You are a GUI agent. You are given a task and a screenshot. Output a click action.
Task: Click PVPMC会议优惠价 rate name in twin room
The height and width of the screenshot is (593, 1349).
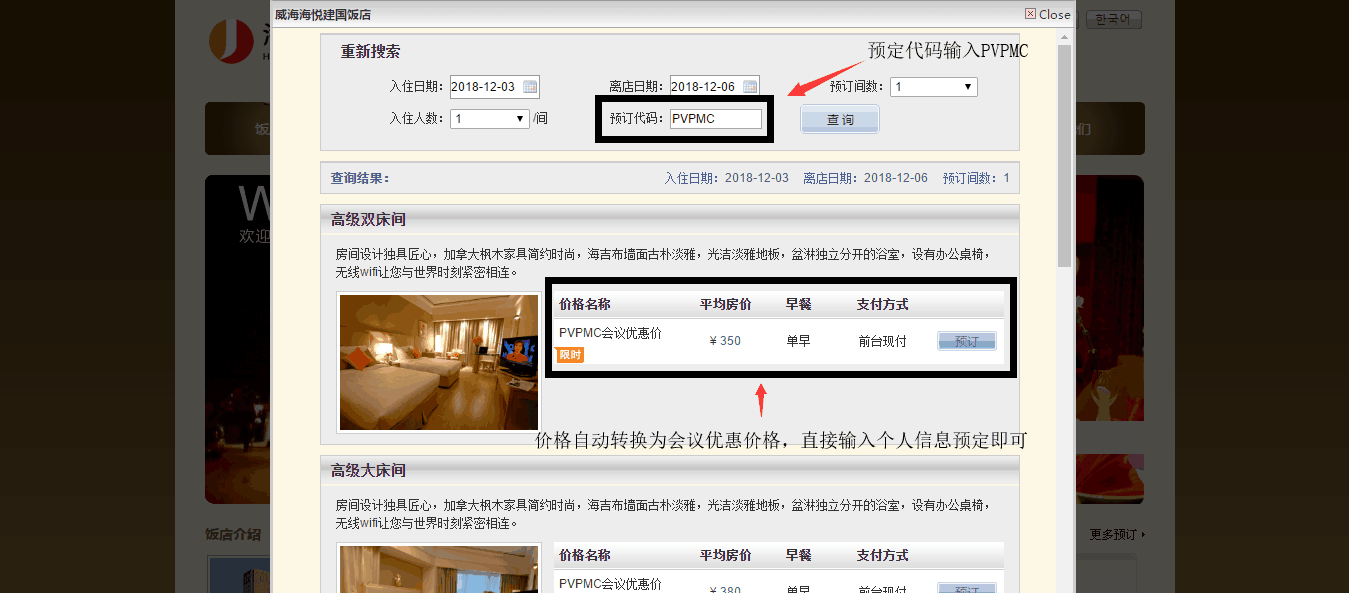(x=610, y=333)
